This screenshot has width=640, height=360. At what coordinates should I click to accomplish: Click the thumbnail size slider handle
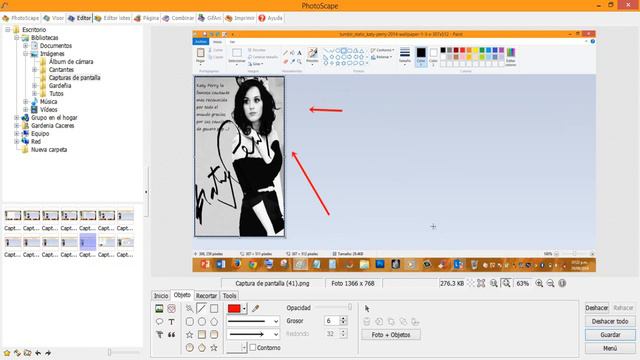coord(109,352)
